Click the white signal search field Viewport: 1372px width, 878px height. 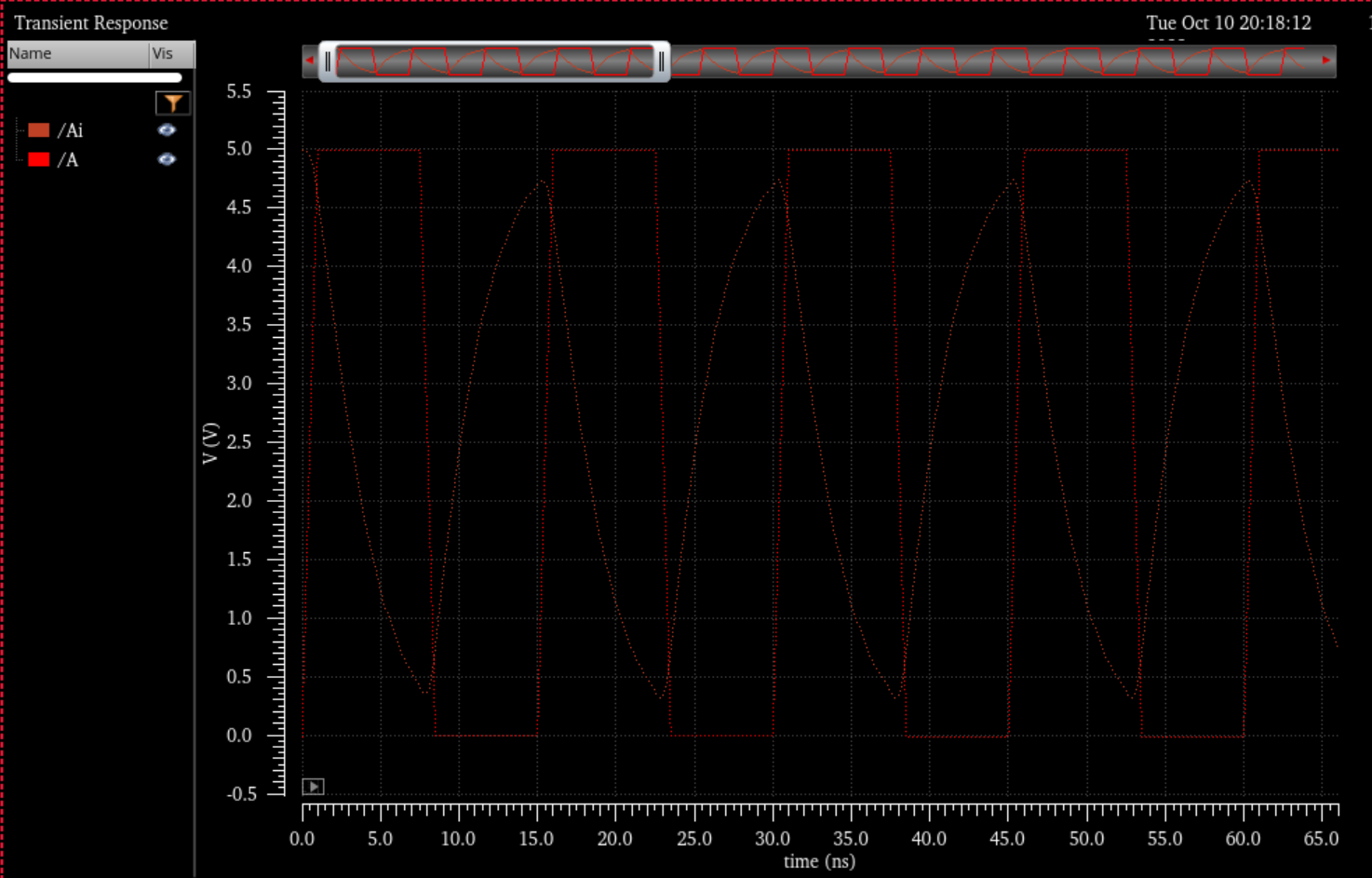tap(94, 77)
